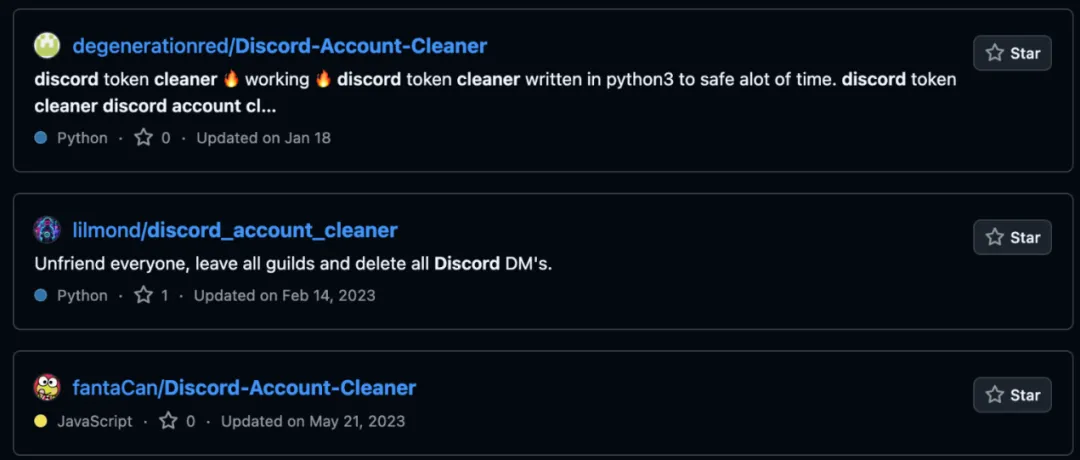This screenshot has height=460, width=1080.
Task: Click star count icon in lilmond repo
Action: tap(144, 296)
